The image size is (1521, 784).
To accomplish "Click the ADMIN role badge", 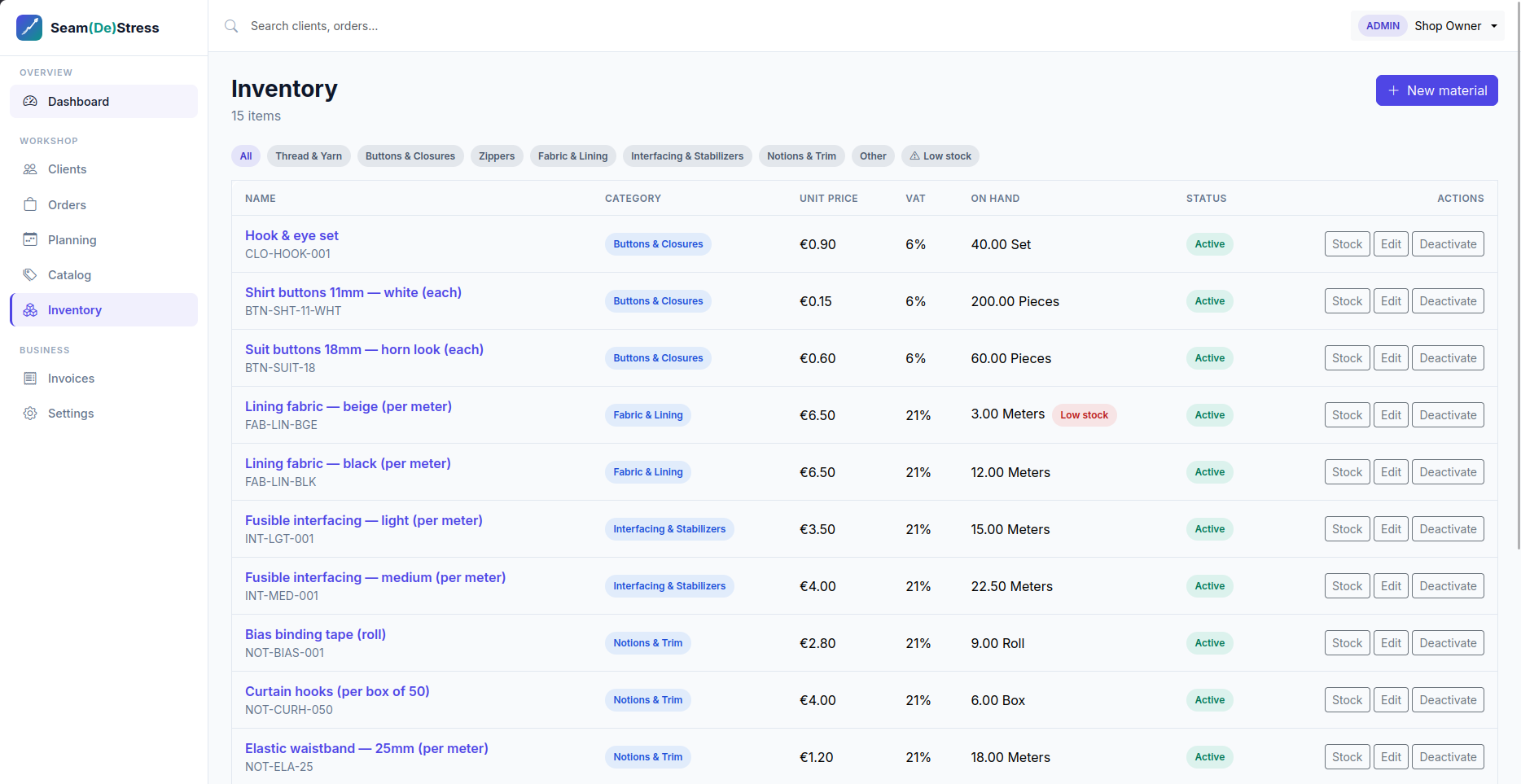I will coord(1383,26).
